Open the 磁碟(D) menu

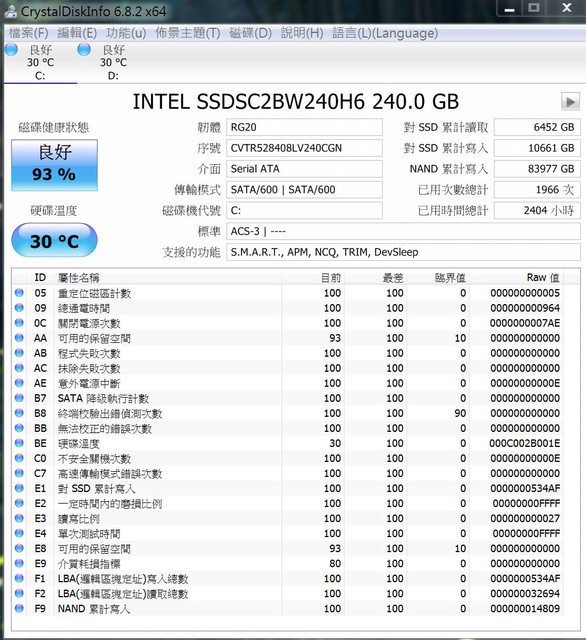click(x=250, y=33)
